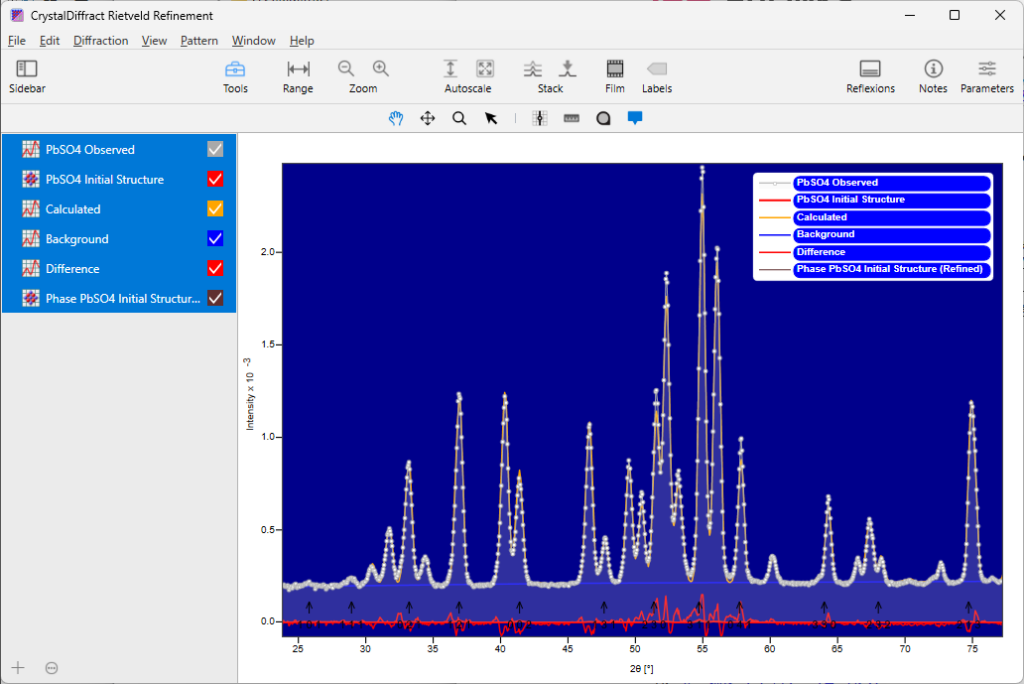Click Calculated entry in graph legend

[x=821, y=217]
